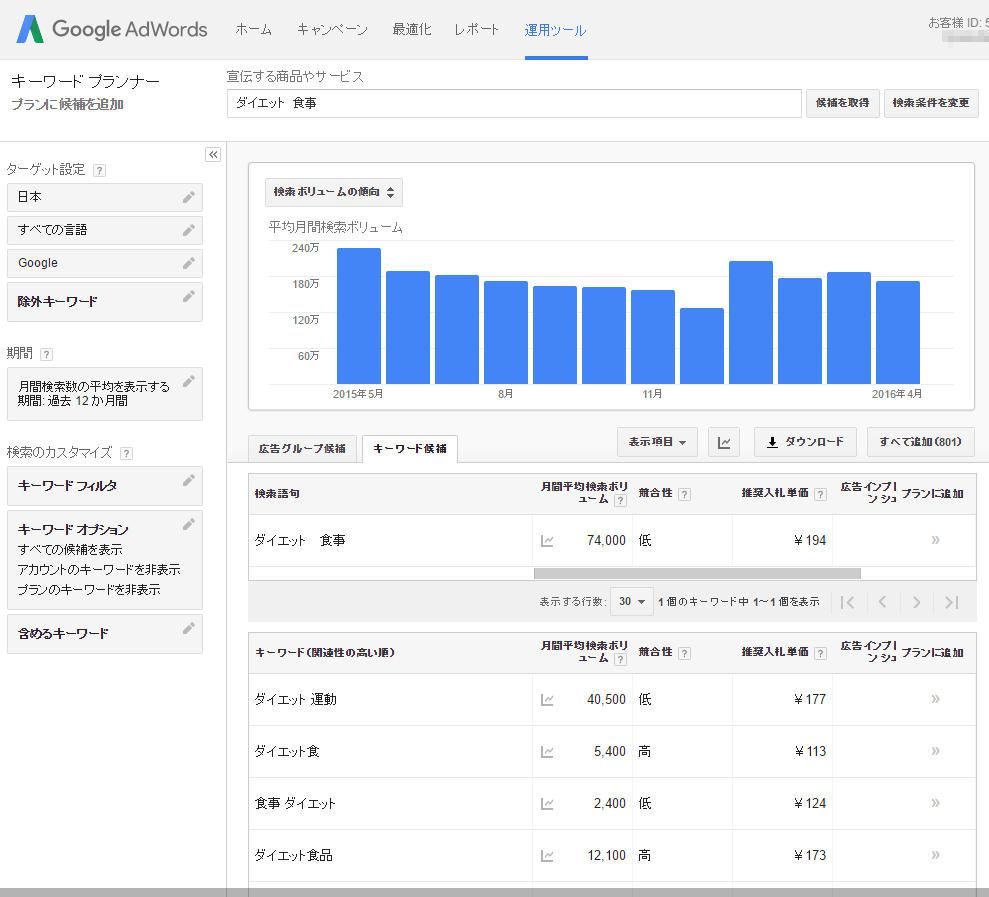Expand the 表示項目 columns dropdown
Image resolution: width=989 pixels, height=897 pixels.
coord(657,442)
